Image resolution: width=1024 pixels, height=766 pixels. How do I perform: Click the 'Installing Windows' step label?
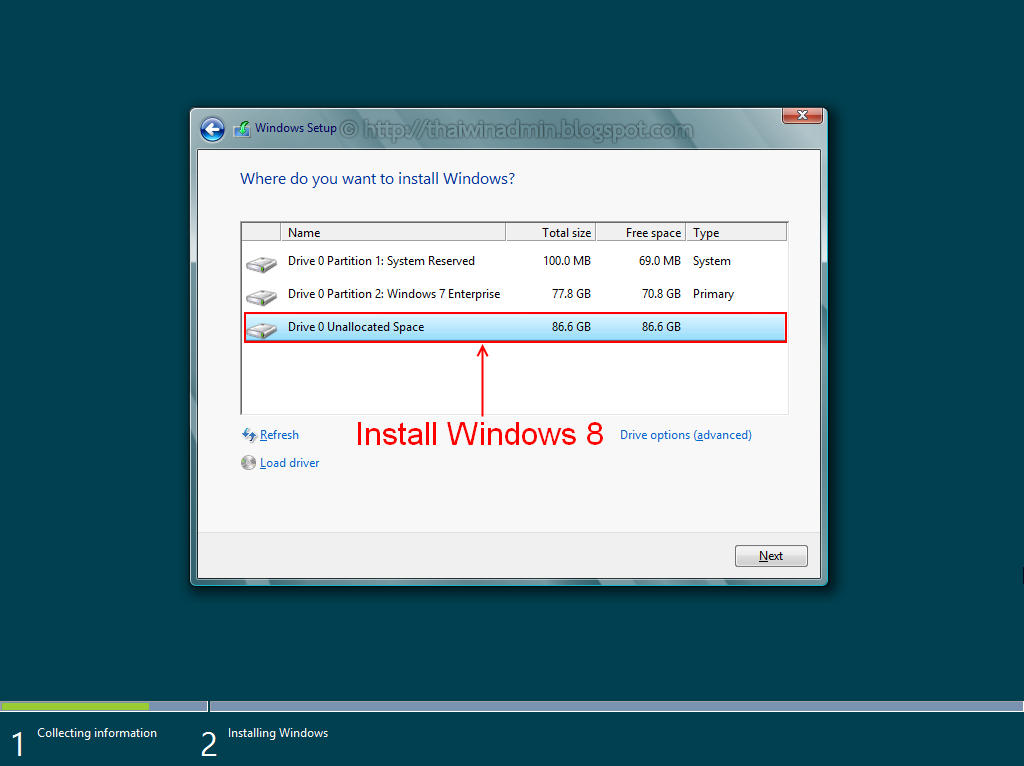point(278,733)
